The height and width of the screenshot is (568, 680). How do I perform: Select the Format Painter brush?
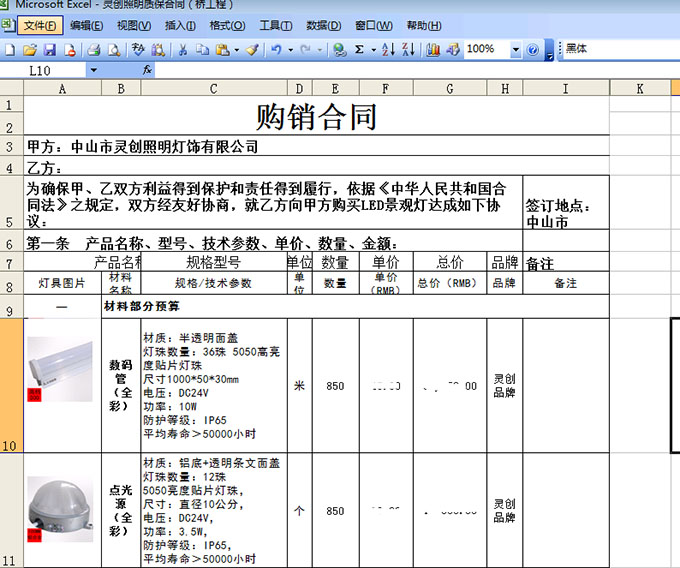point(251,49)
